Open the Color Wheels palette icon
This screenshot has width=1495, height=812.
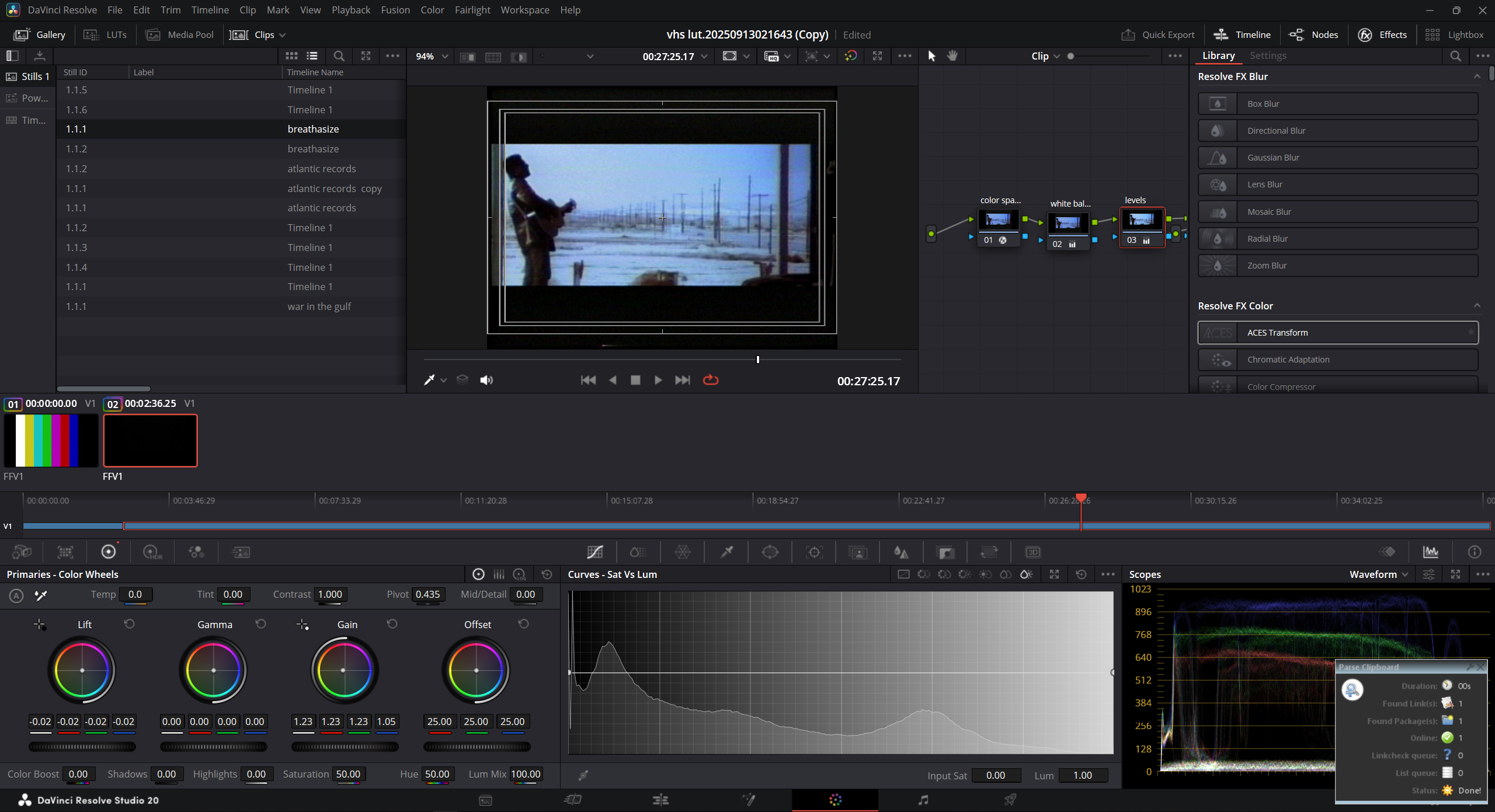pos(109,552)
